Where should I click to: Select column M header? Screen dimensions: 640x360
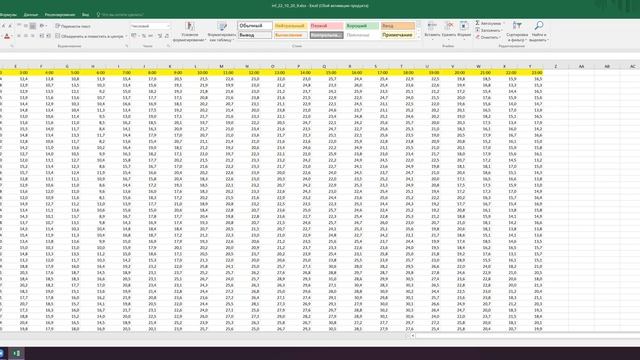point(221,66)
